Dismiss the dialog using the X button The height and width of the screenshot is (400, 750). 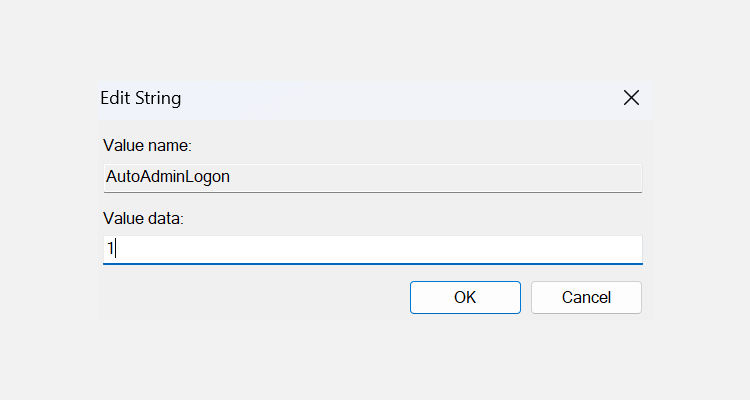631,98
